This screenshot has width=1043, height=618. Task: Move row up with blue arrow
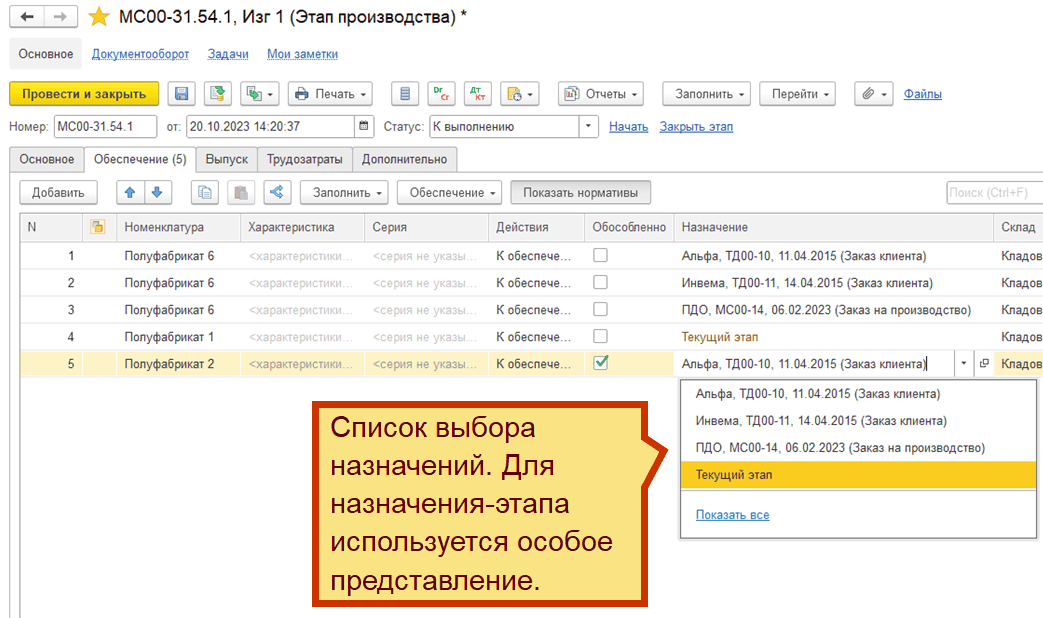coord(130,192)
